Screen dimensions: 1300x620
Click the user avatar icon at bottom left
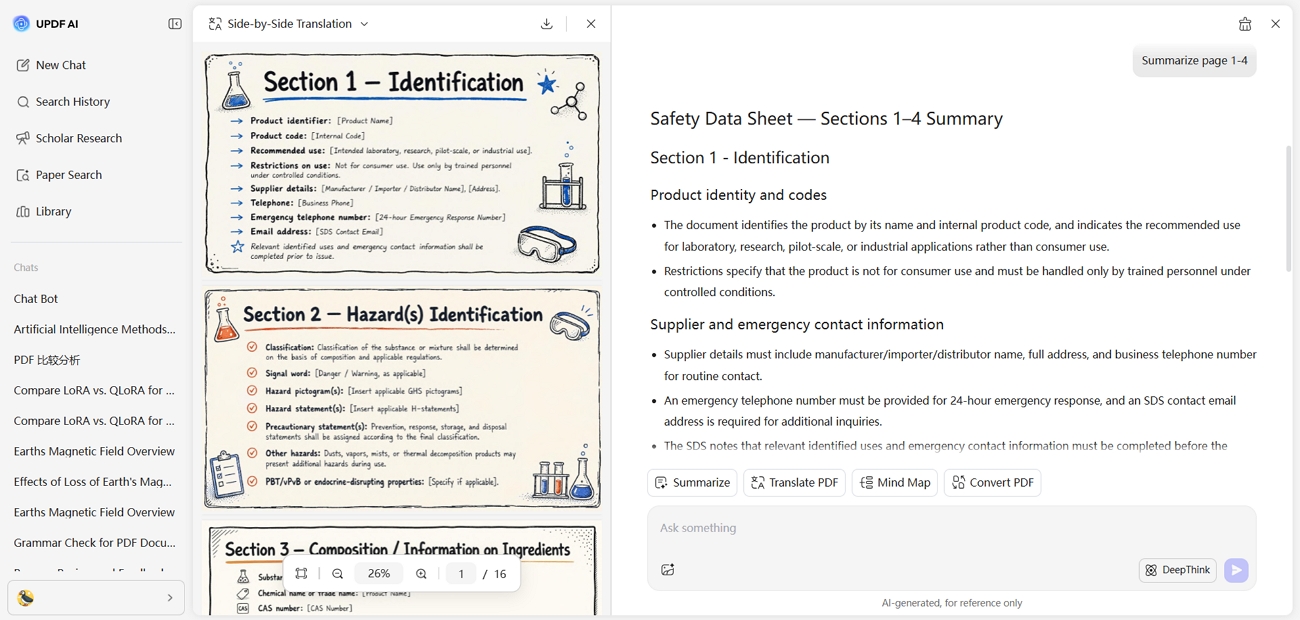(x=26, y=598)
